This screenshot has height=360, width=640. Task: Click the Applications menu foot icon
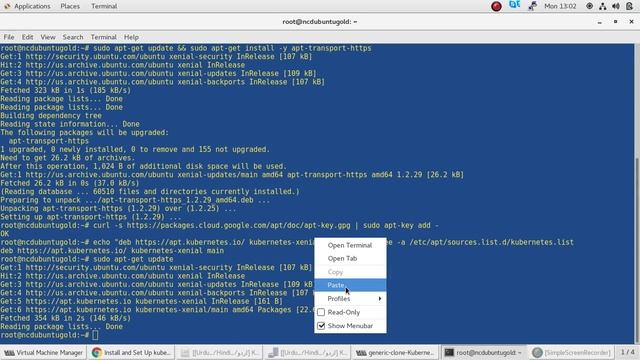point(7,6)
